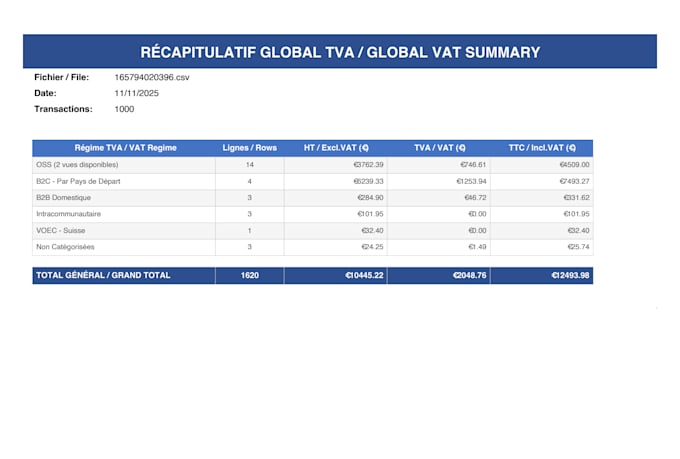Click the grand total rows value '1620'

coord(250,275)
